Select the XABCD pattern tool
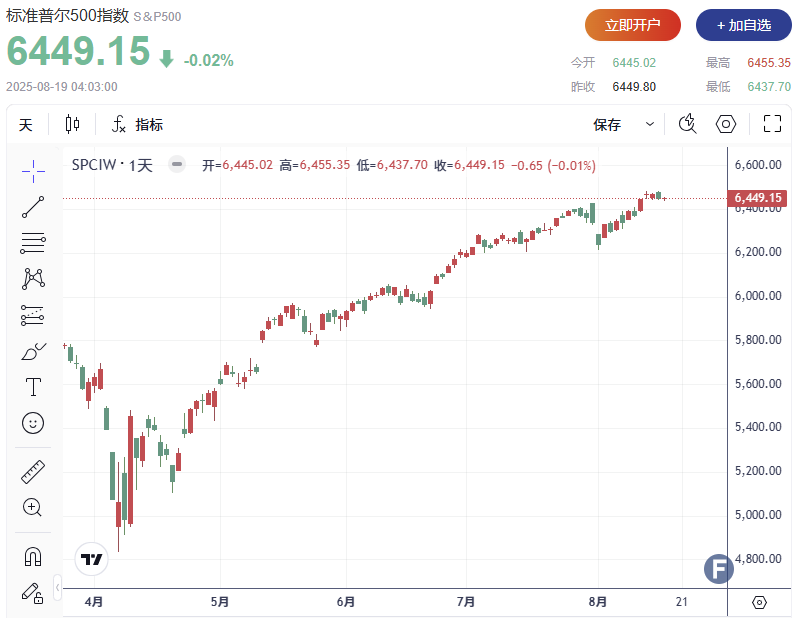Image resolution: width=800 pixels, height=618 pixels. (x=33, y=279)
